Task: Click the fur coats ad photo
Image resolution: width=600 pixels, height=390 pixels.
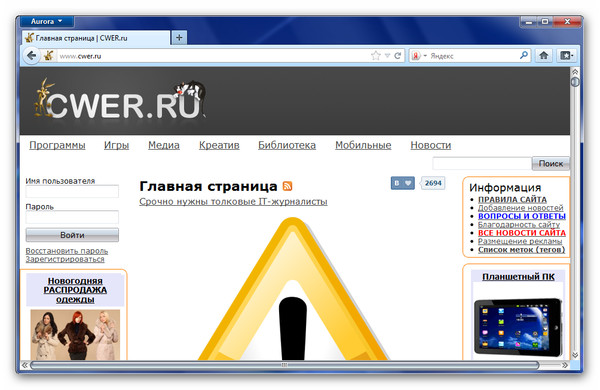Action: [x=75, y=335]
